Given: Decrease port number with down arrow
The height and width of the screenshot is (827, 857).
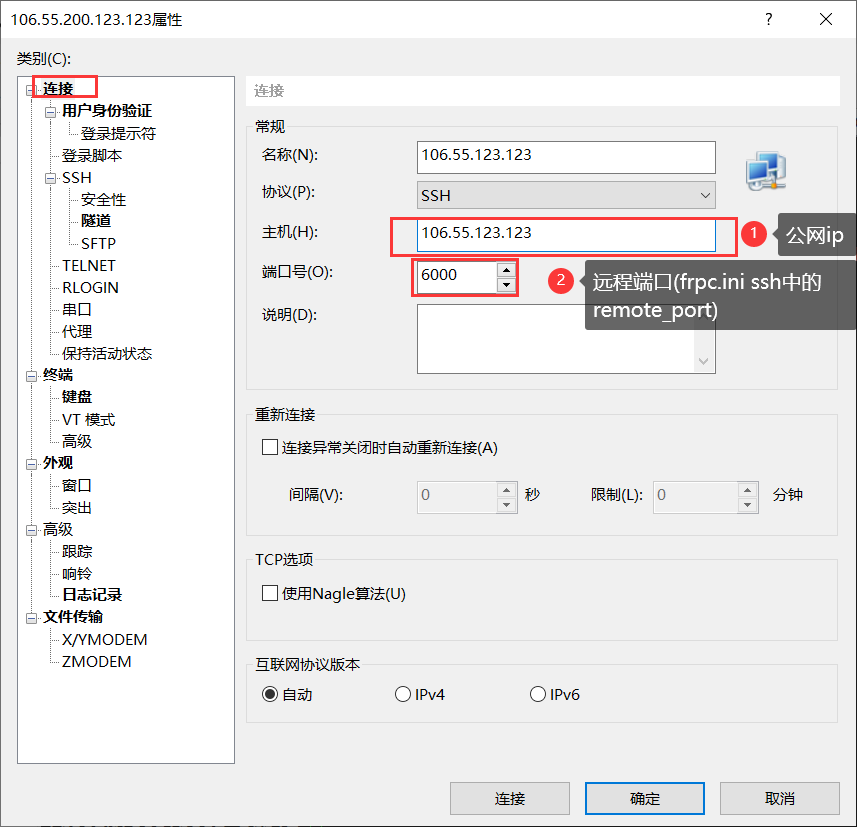Looking at the screenshot, I should [507, 285].
